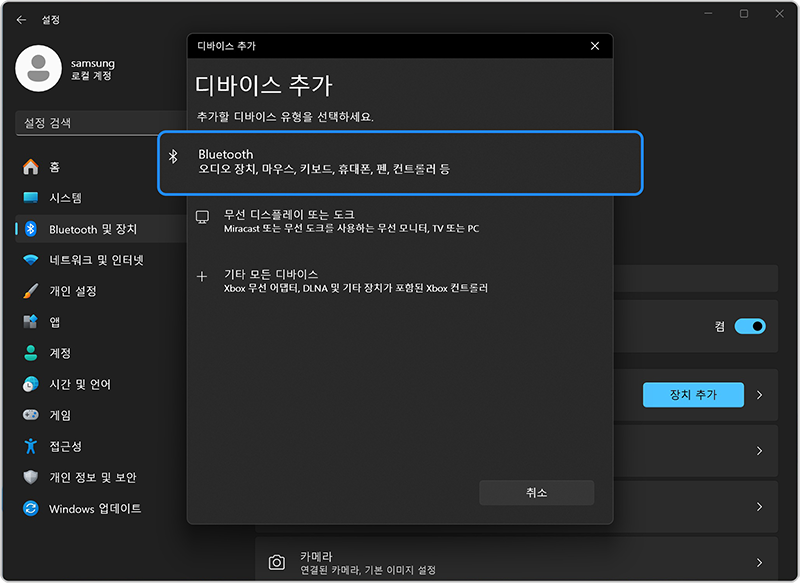
Task: Open System (시스템) in the sidebar
Action: click(x=101, y=198)
